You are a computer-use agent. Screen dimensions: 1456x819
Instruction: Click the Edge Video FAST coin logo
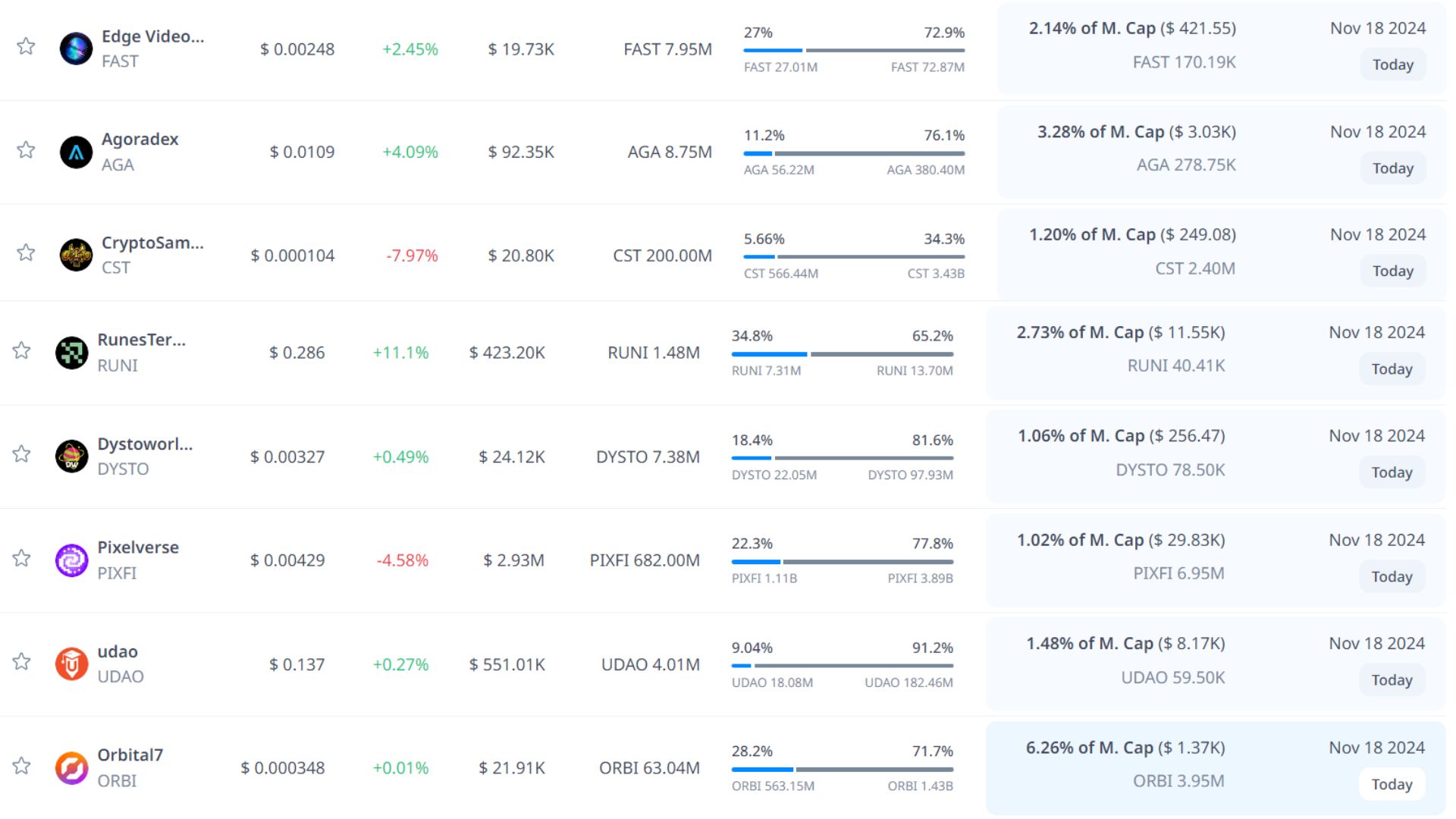[x=76, y=49]
